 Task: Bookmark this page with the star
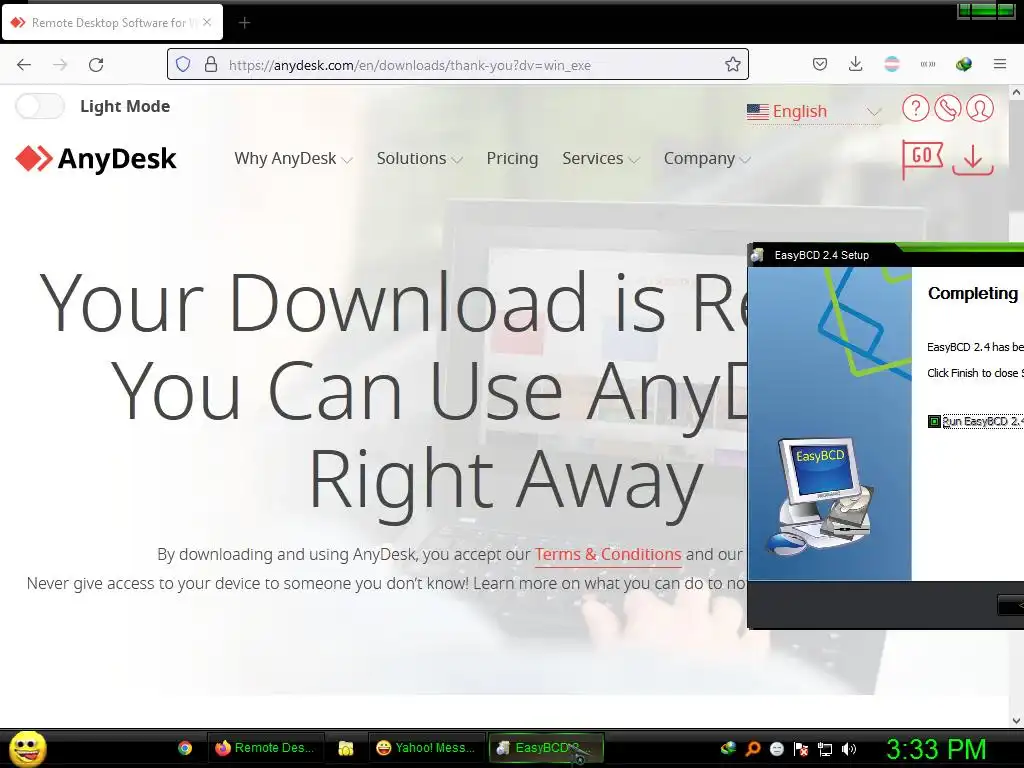733,64
